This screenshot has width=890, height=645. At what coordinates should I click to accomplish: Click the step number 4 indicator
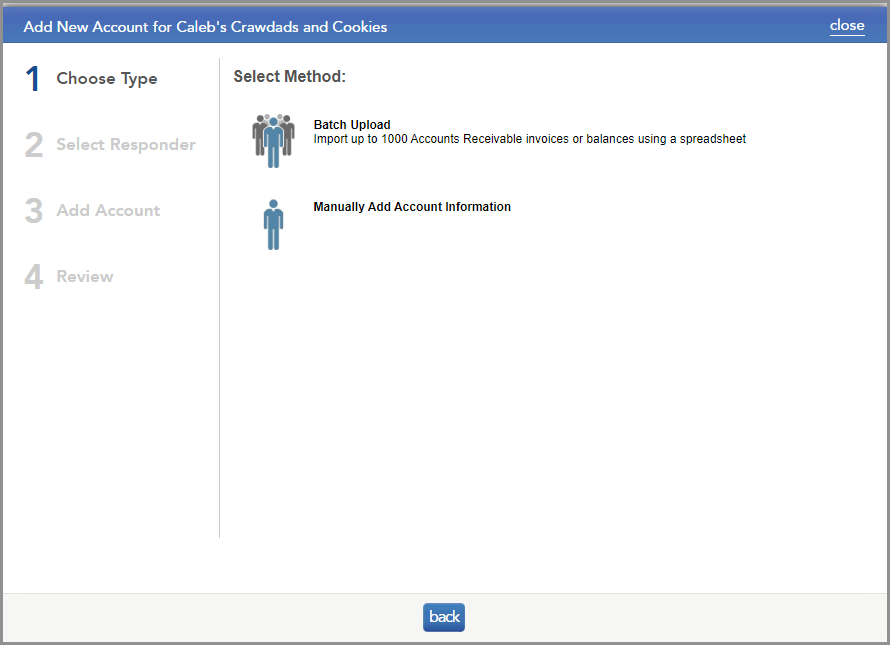point(33,276)
